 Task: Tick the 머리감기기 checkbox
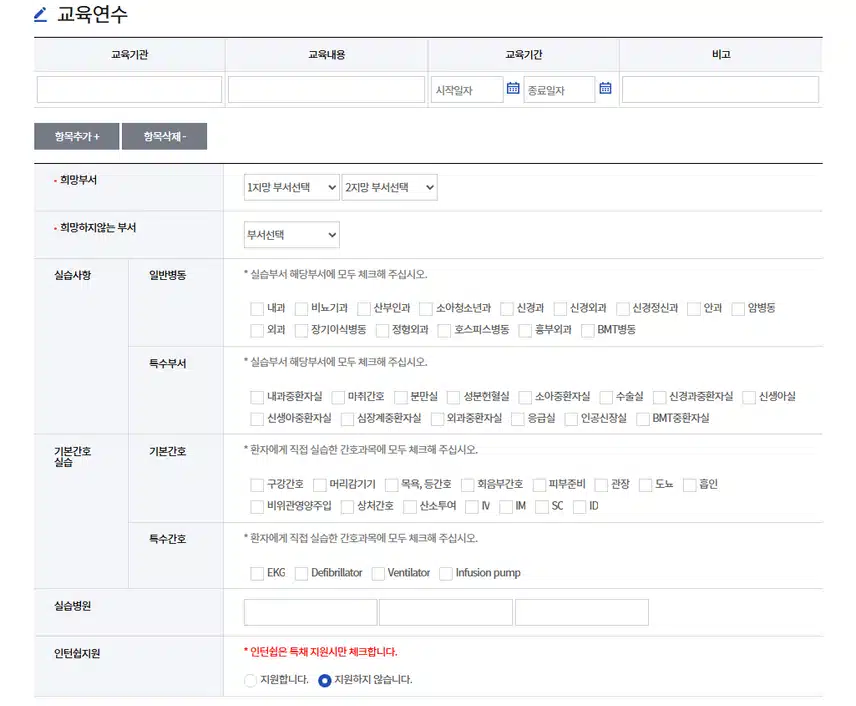pos(319,485)
